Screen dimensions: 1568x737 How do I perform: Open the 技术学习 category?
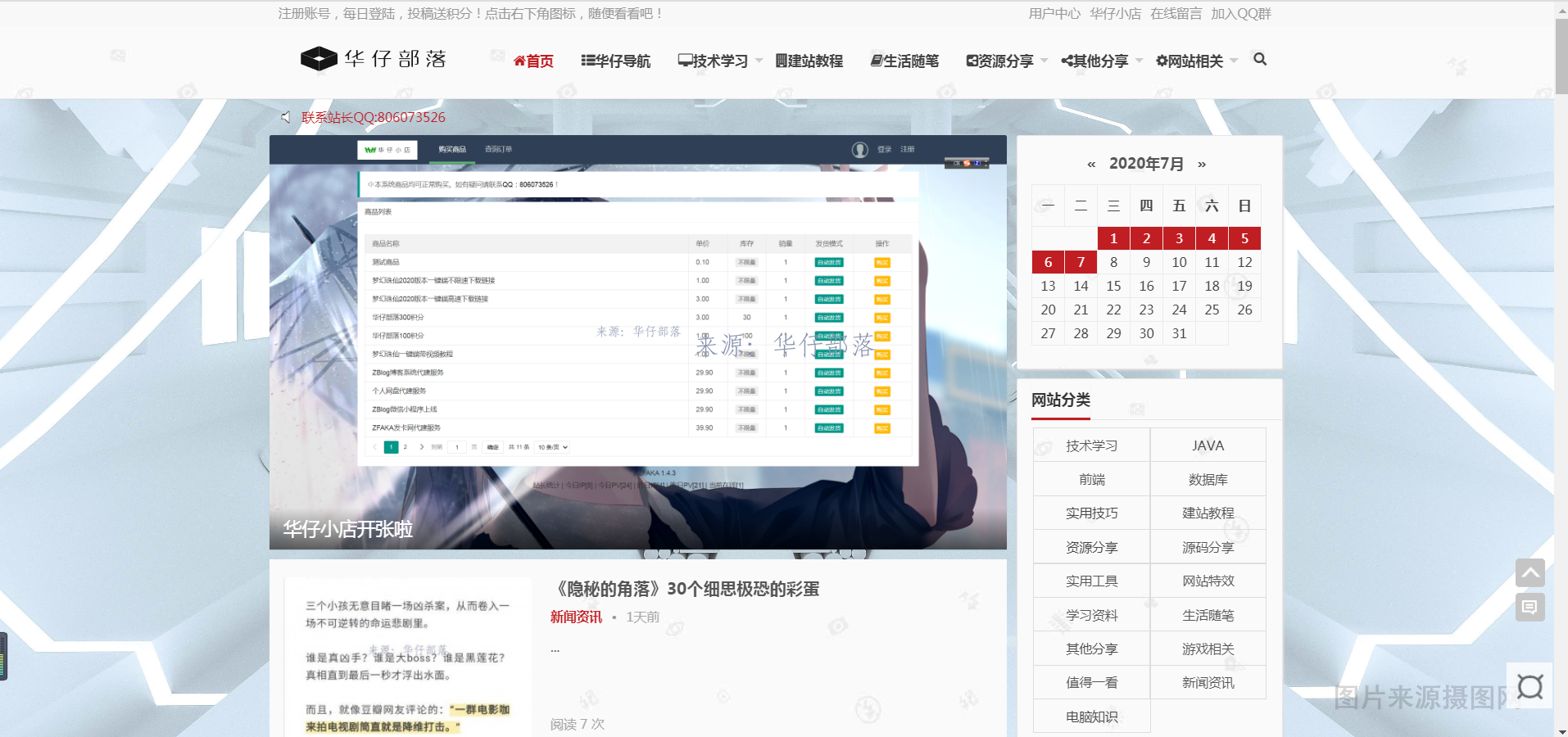coord(1091,445)
